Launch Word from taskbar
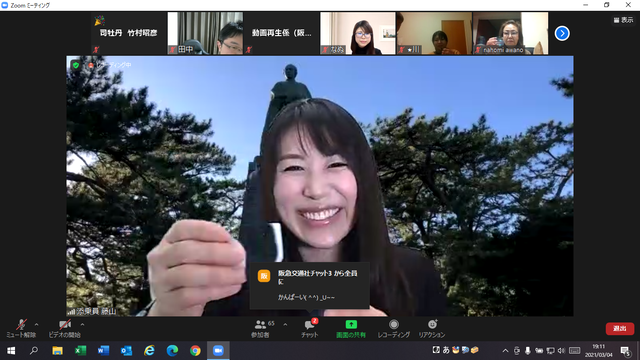This screenshot has height=360, width=640. tap(103, 351)
